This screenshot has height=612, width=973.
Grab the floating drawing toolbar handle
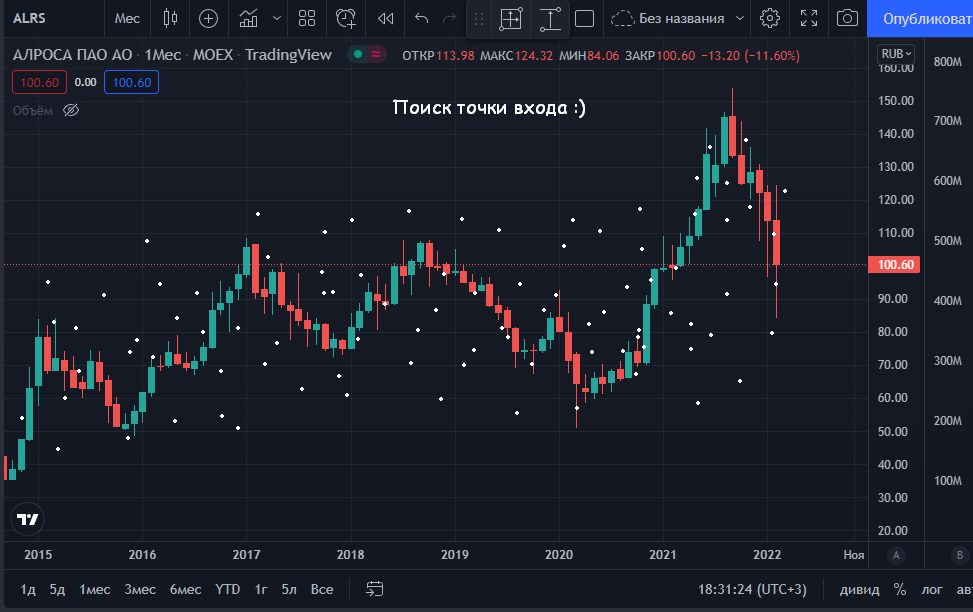click(x=478, y=19)
